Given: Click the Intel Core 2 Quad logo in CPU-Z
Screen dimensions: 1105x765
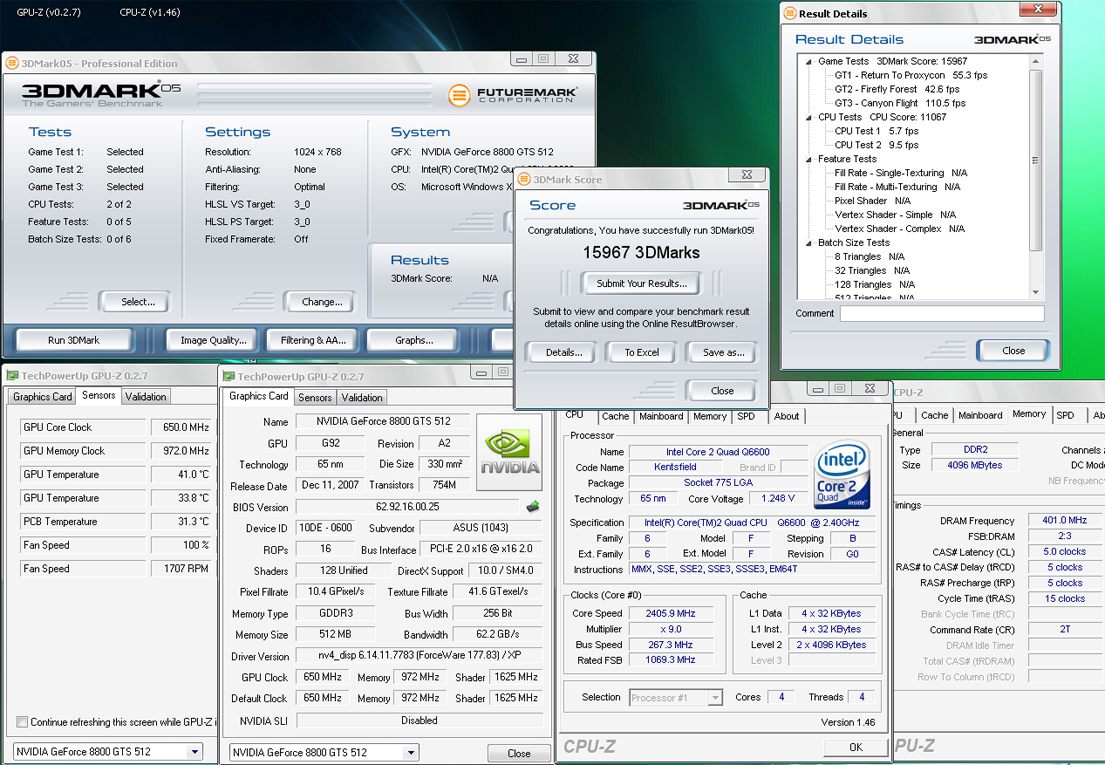Looking at the screenshot, I should pyautogui.click(x=841, y=475).
